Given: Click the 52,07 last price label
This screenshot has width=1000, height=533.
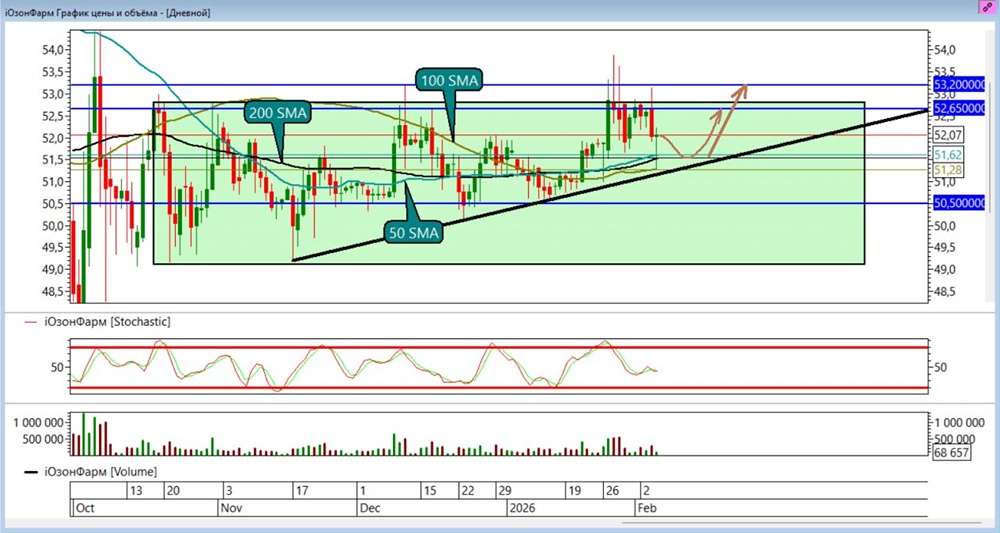Looking at the screenshot, I should point(949,135).
